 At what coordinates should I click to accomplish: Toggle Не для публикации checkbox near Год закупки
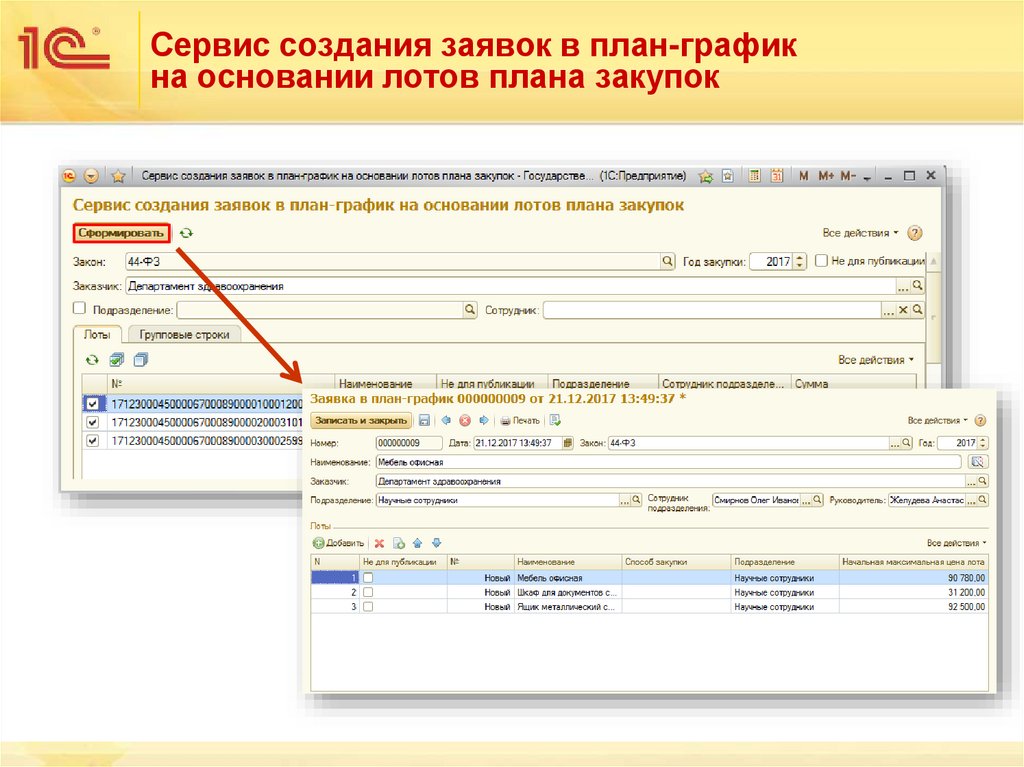click(x=822, y=261)
